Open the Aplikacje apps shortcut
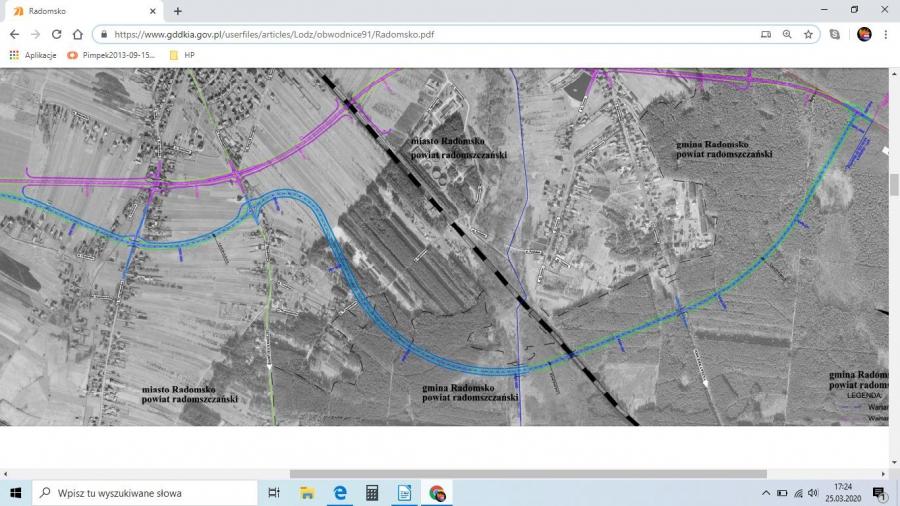This screenshot has height=506, width=900. (x=33, y=55)
